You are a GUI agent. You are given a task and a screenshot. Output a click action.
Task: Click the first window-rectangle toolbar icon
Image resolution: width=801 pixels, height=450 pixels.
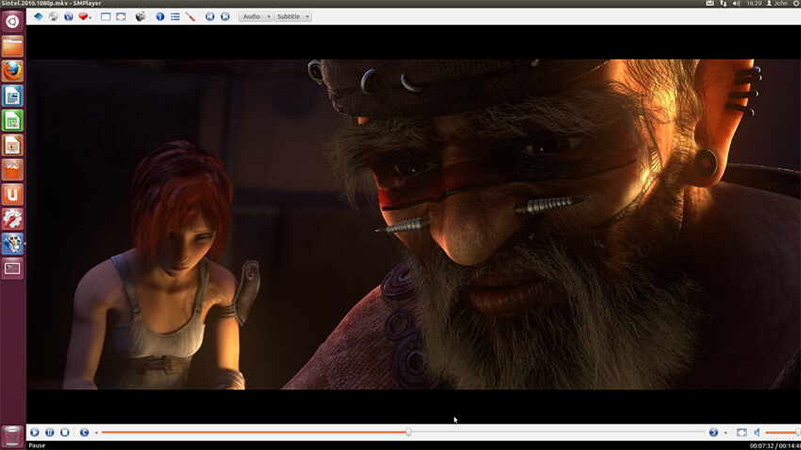(x=106, y=17)
